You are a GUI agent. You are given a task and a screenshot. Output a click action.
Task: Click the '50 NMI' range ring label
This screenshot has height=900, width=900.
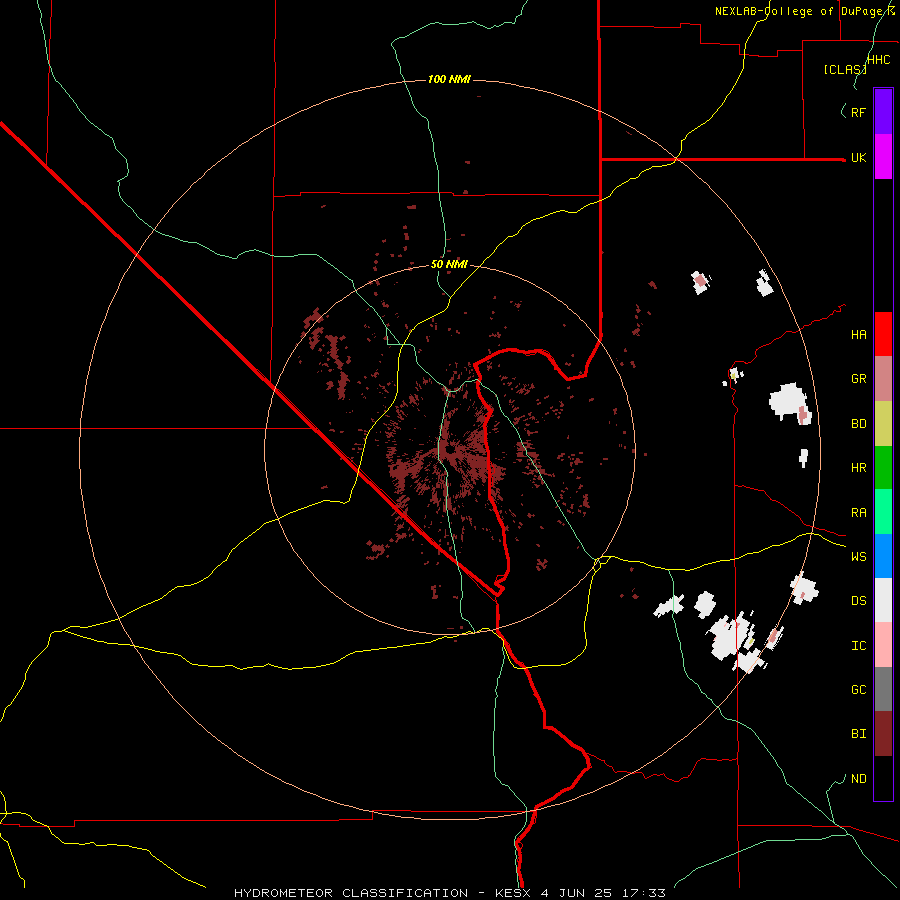point(449,264)
